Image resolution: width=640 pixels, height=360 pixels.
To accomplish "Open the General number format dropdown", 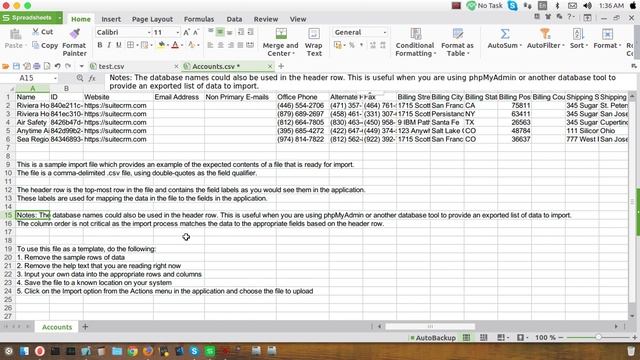I will coord(384,32).
